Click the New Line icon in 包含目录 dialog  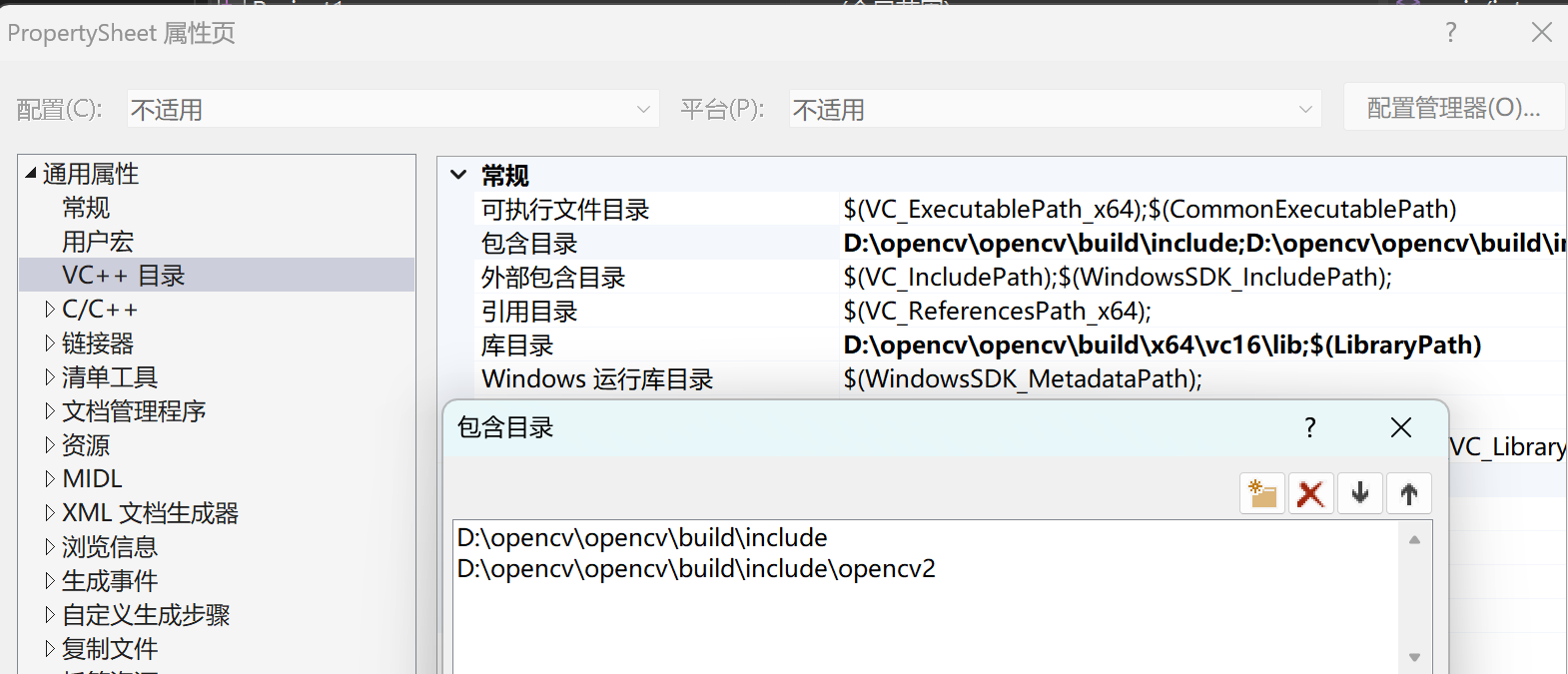(1261, 492)
